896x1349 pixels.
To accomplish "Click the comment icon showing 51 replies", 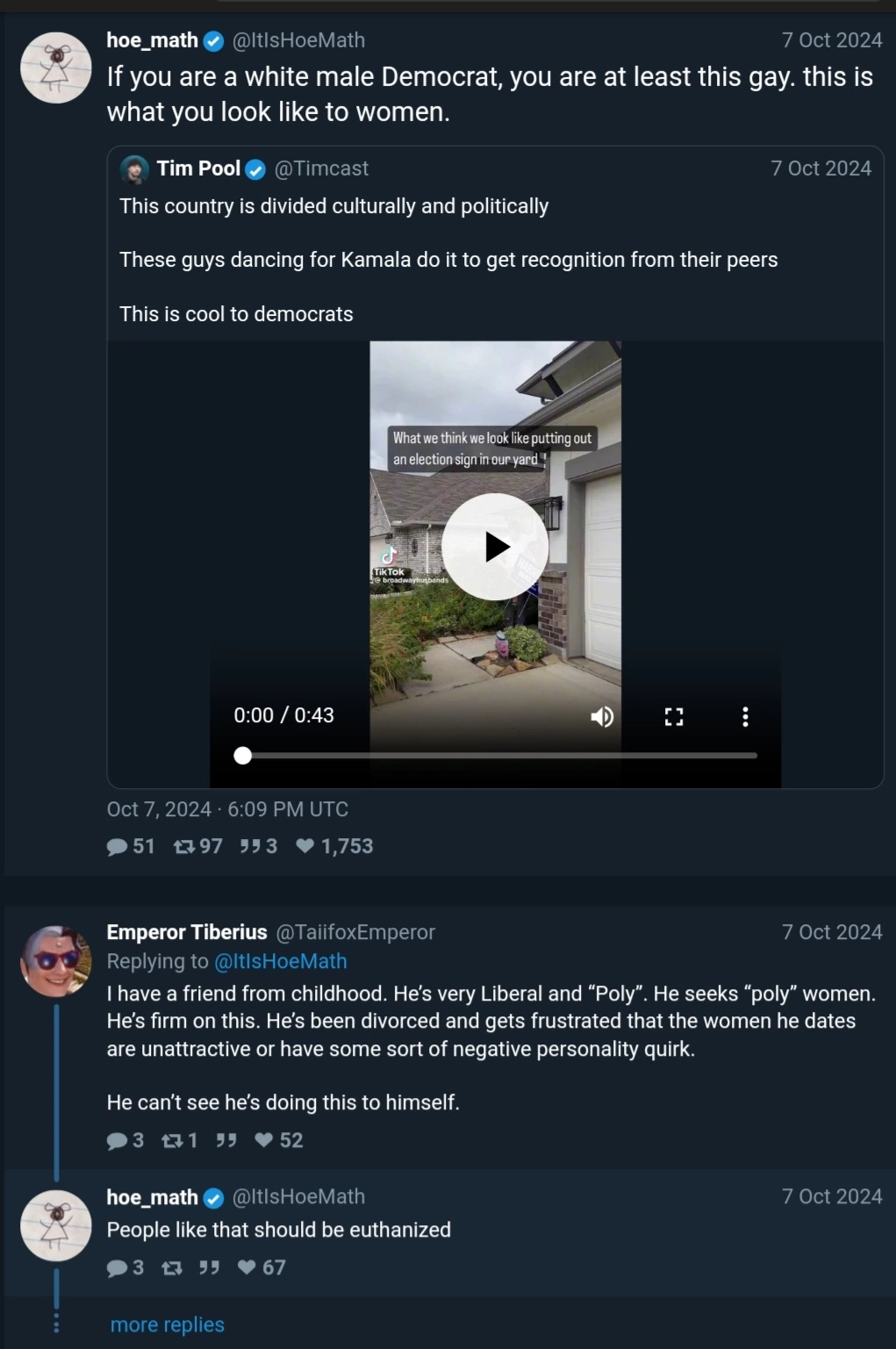I will coord(117,847).
